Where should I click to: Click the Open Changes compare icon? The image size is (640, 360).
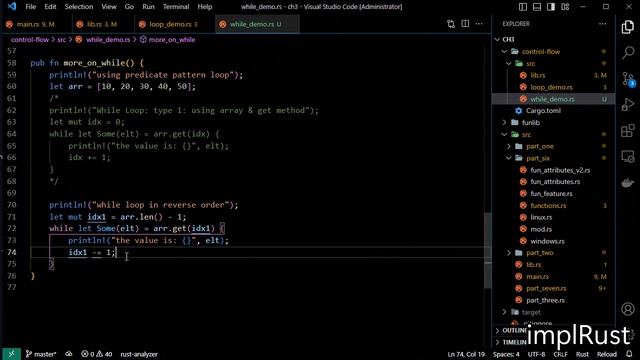pyautogui.click(x=451, y=24)
